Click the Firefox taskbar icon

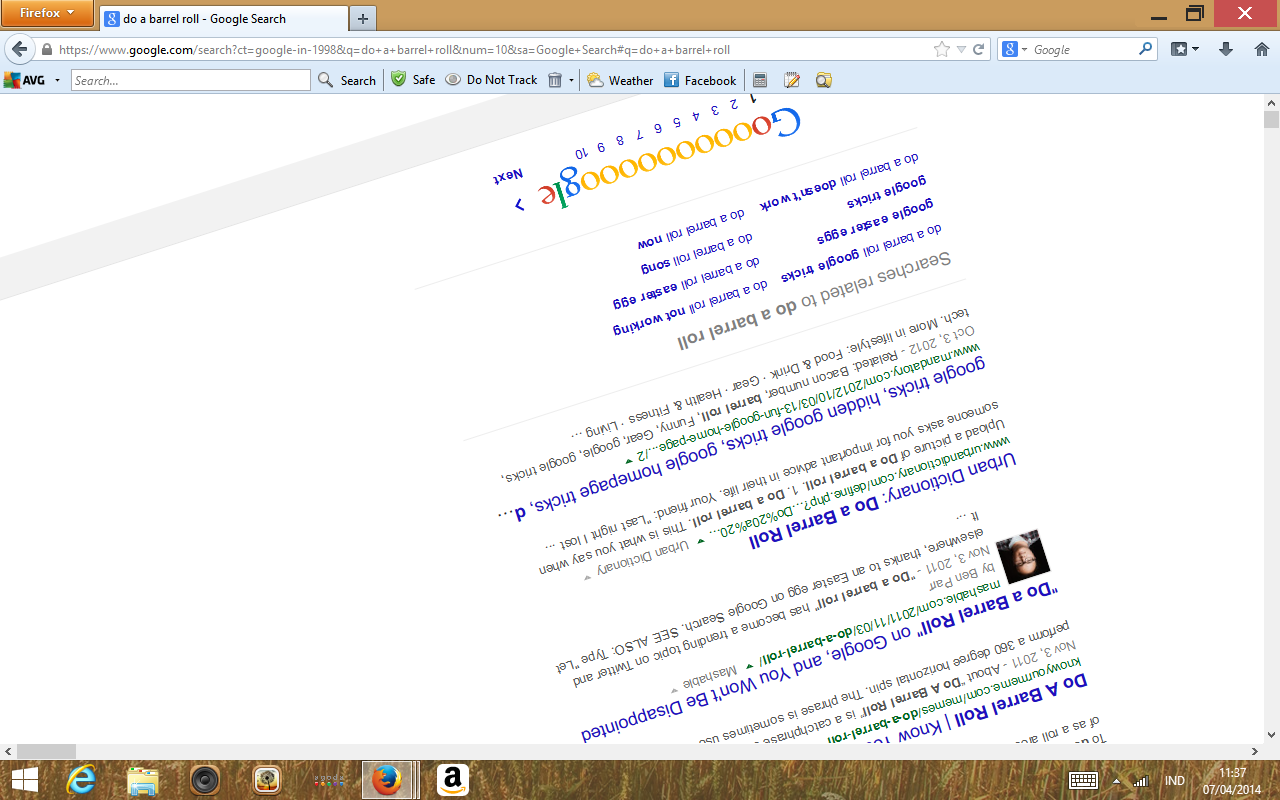click(x=388, y=780)
